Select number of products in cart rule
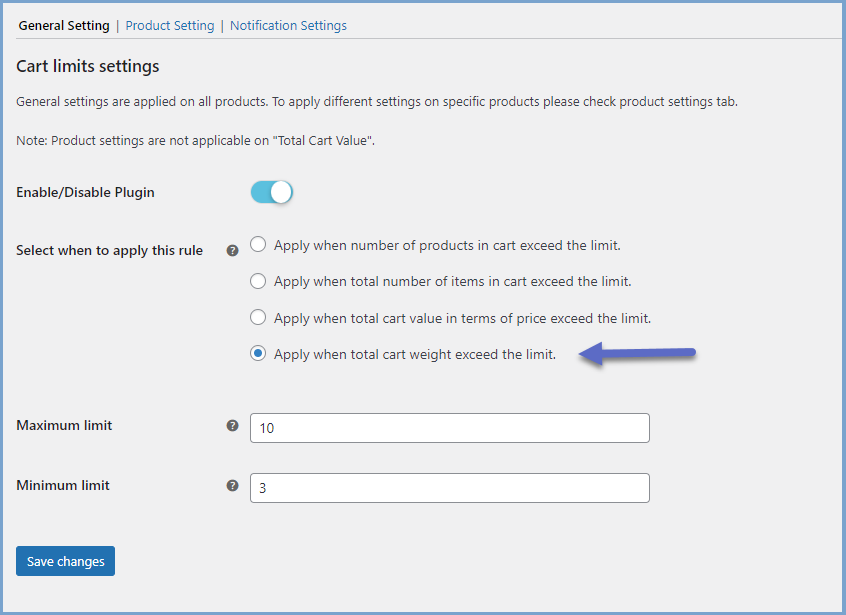The height and width of the screenshot is (615, 846). point(258,245)
